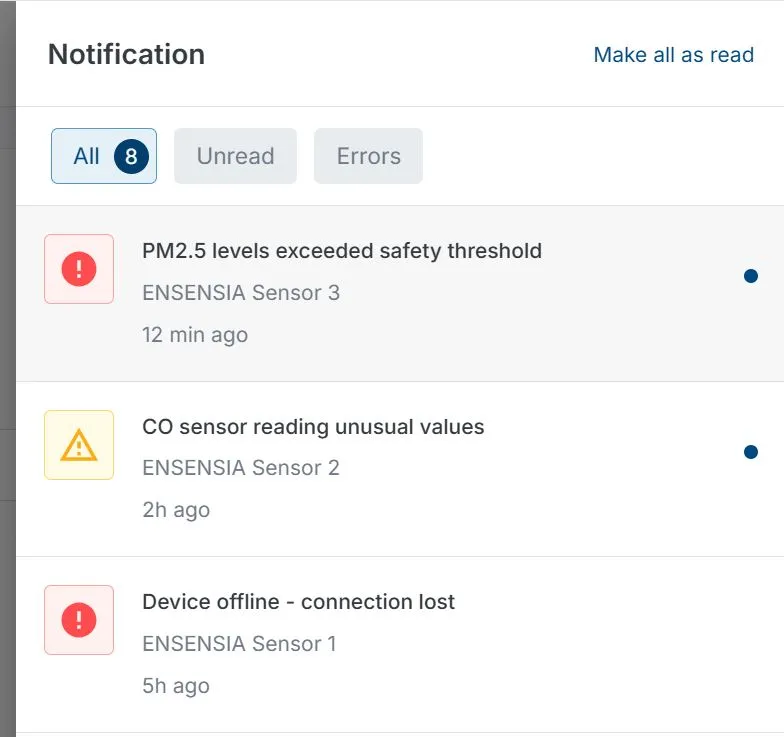Screen dimensions: 784x737
Task: Switch to the Unread tab
Action: point(235,156)
